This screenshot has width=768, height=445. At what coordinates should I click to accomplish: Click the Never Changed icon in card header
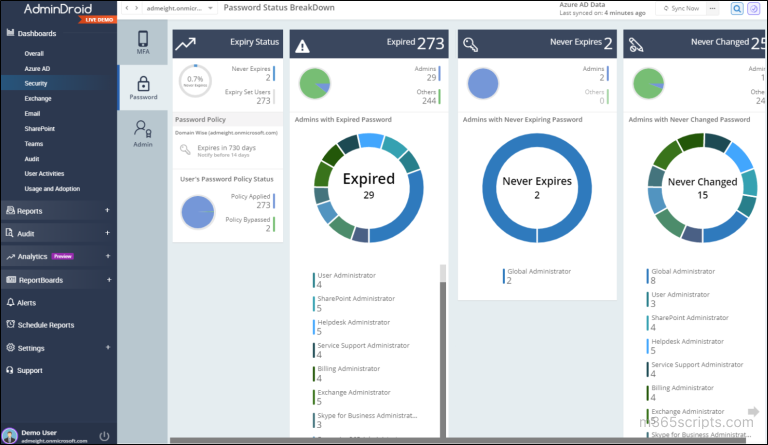[x=636, y=45]
